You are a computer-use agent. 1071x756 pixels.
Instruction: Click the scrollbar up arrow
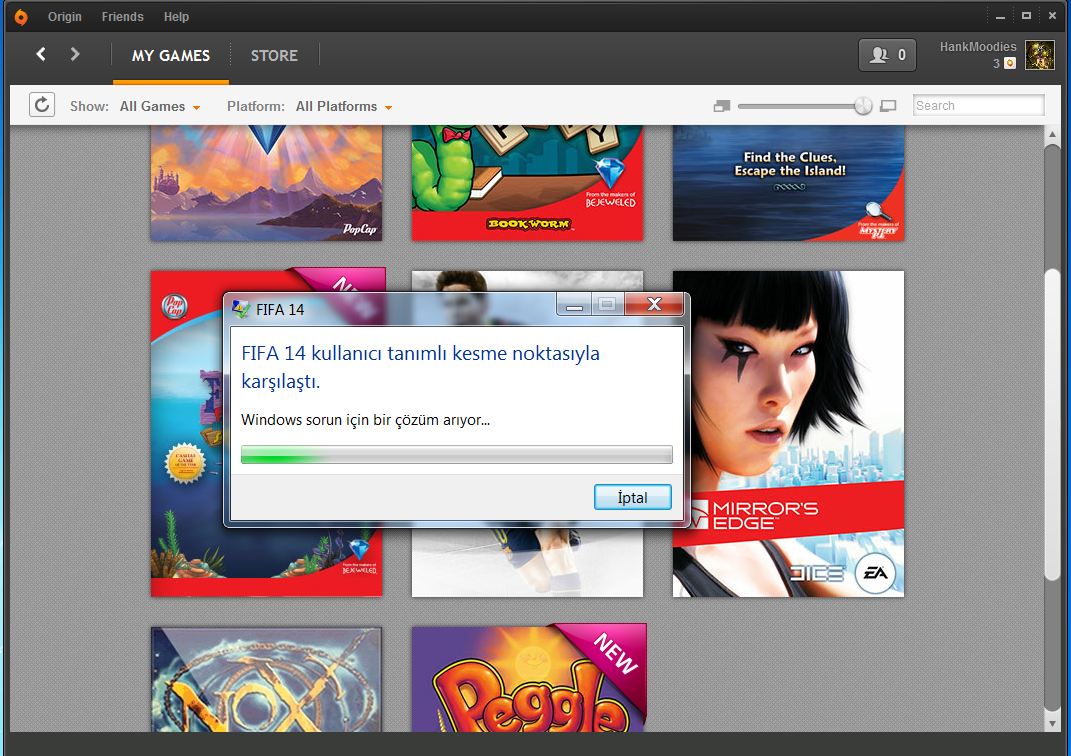[1052, 135]
